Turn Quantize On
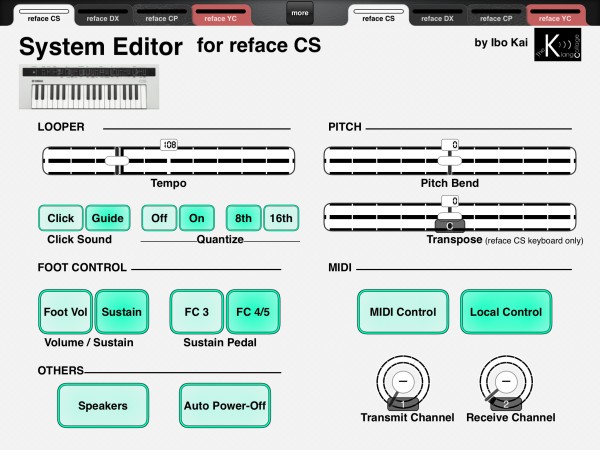This screenshot has height=450, width=600. pyautogui.click(x=197, y=218)
